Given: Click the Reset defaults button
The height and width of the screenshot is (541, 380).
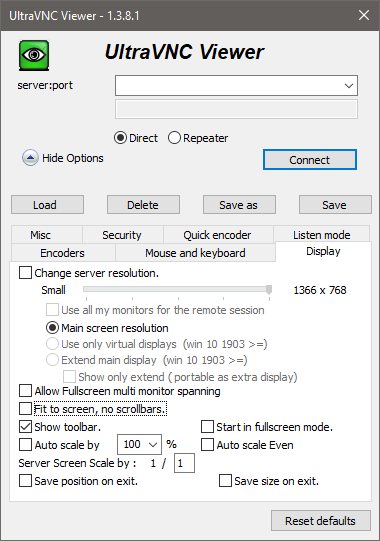Looking at the screenshot, I should [x=321, y=521].
